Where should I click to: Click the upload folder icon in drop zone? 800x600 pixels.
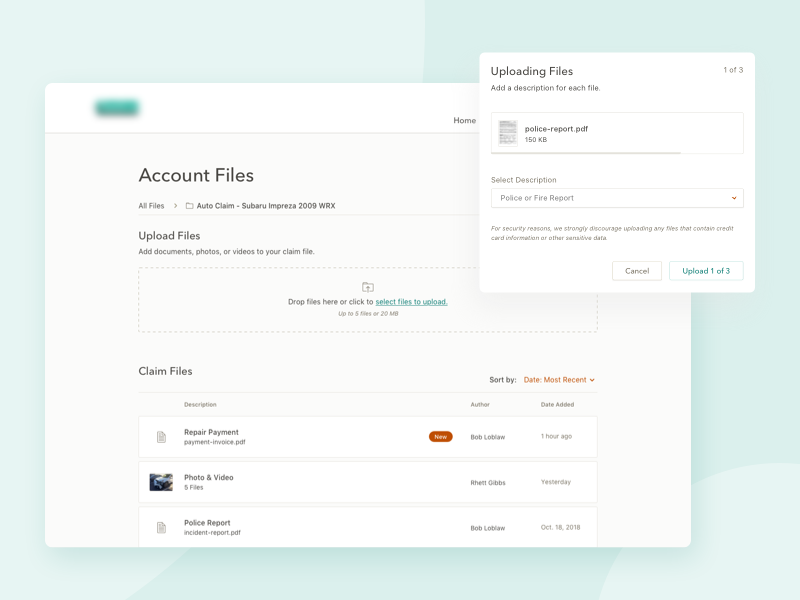368,287
